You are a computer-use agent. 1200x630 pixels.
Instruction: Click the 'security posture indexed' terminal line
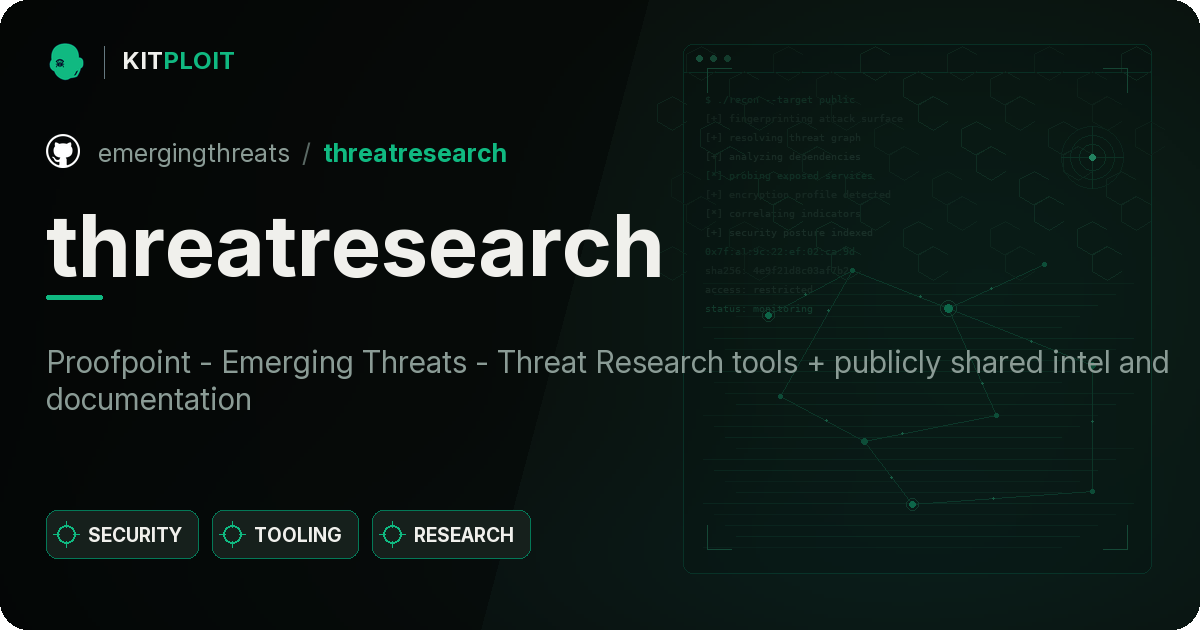click(789, 233)
